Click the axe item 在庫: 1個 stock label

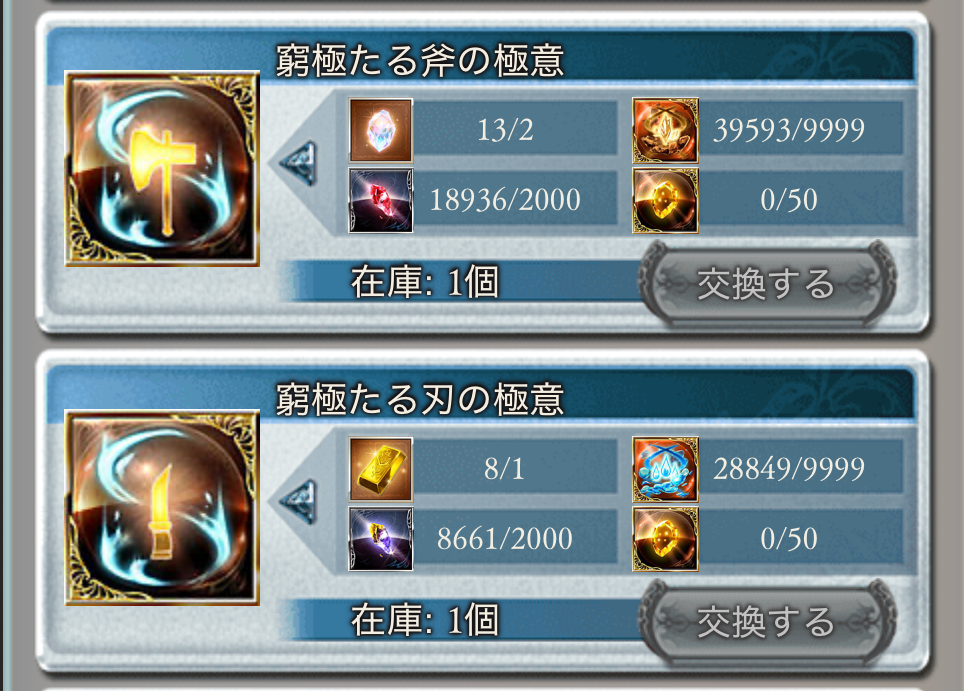[x=424, y=282]
